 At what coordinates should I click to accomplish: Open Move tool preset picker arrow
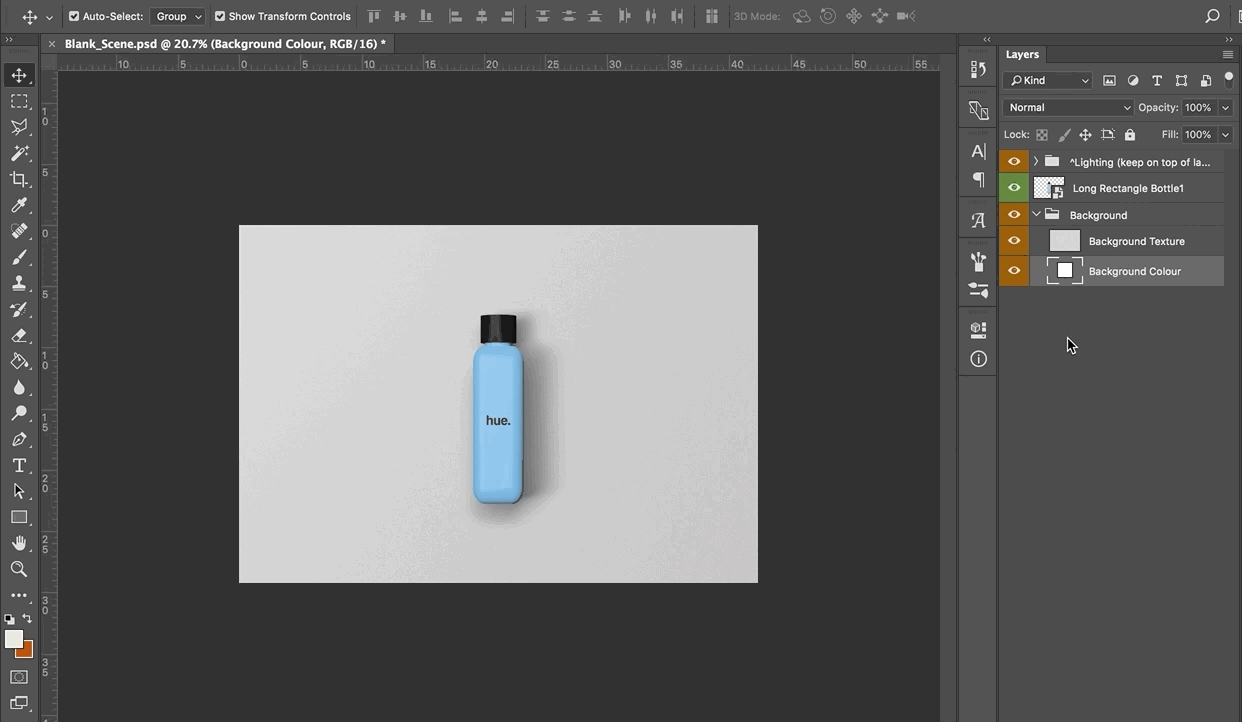[49, 17]
